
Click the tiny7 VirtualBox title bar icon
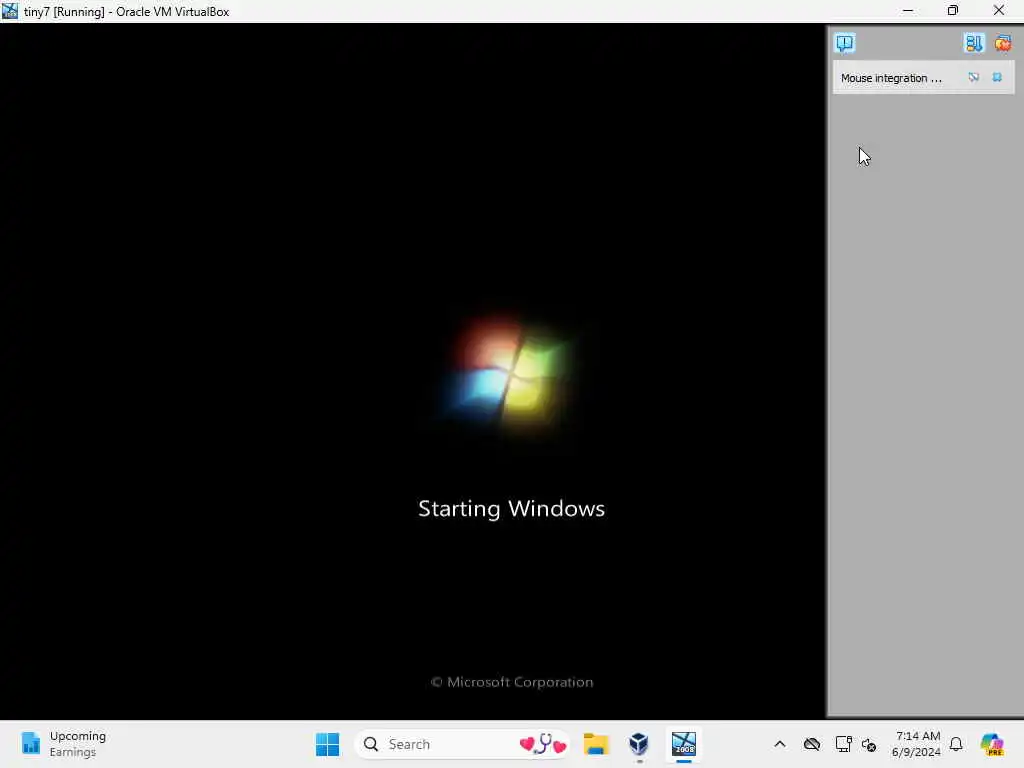click(10, 11)
